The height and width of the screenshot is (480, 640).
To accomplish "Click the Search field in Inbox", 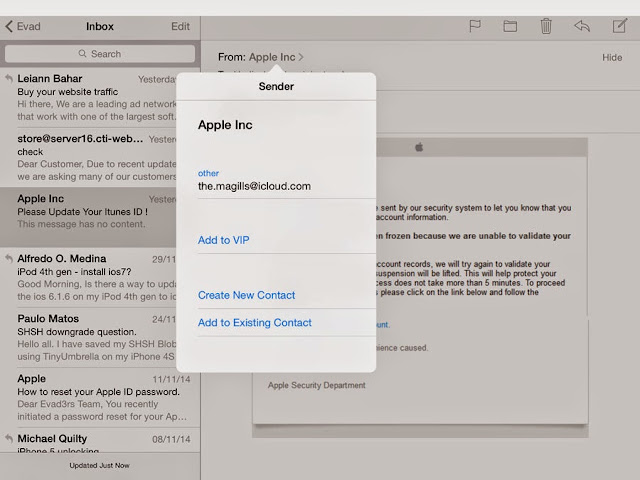I will pyautogui.click(x=100, y=54).
